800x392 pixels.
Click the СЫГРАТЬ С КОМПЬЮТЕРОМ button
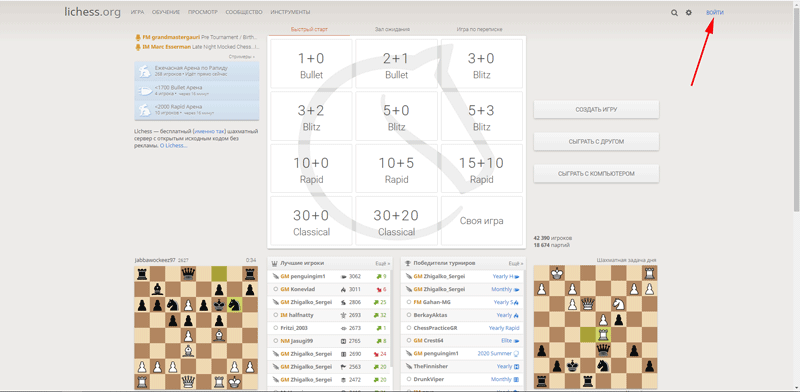click(596, 174)
